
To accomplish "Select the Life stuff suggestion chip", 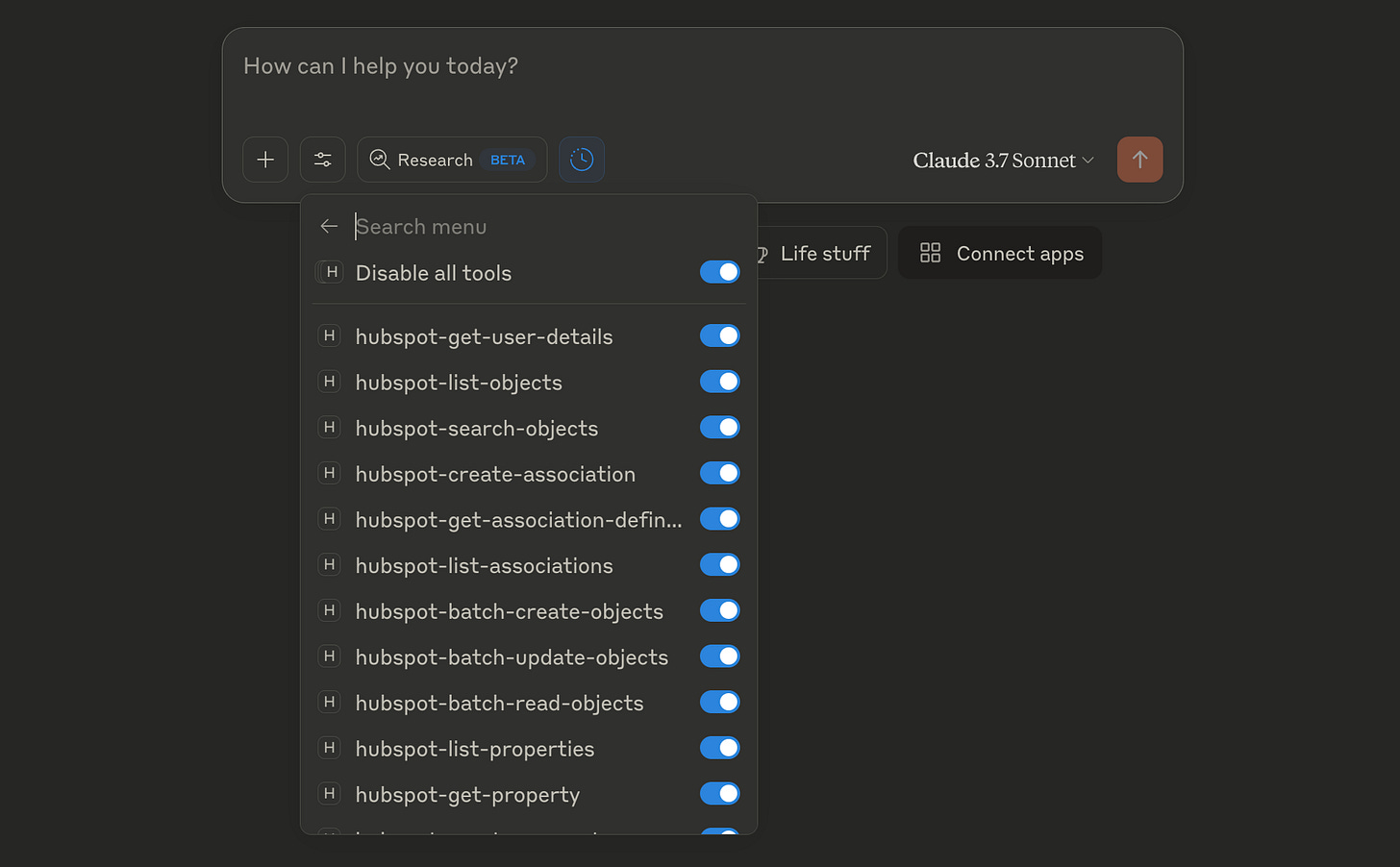I will coord(820,253).
